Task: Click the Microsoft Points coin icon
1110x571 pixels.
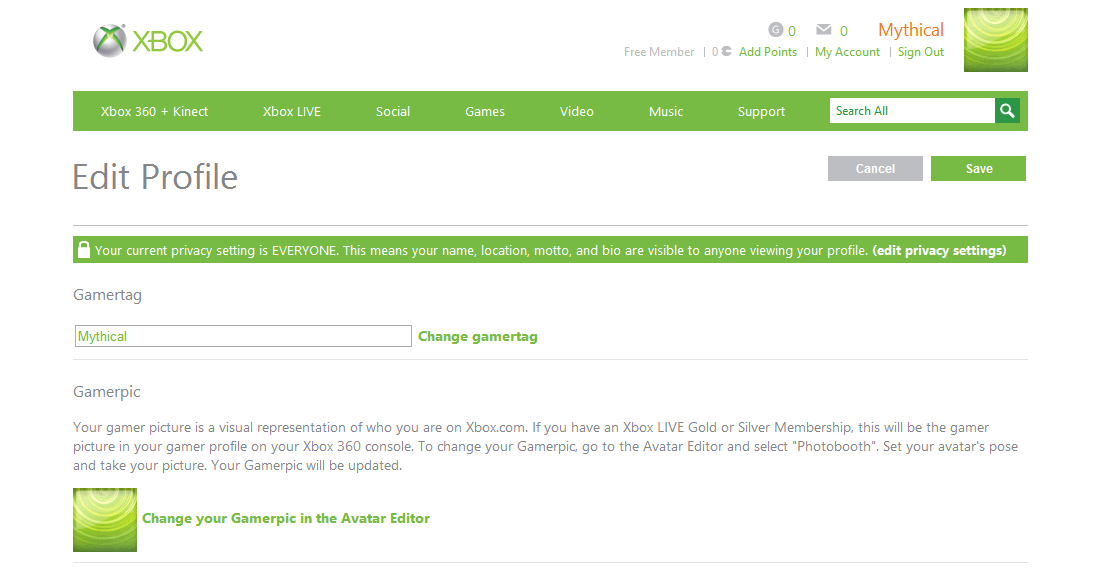Action: [x=726, y=52]
